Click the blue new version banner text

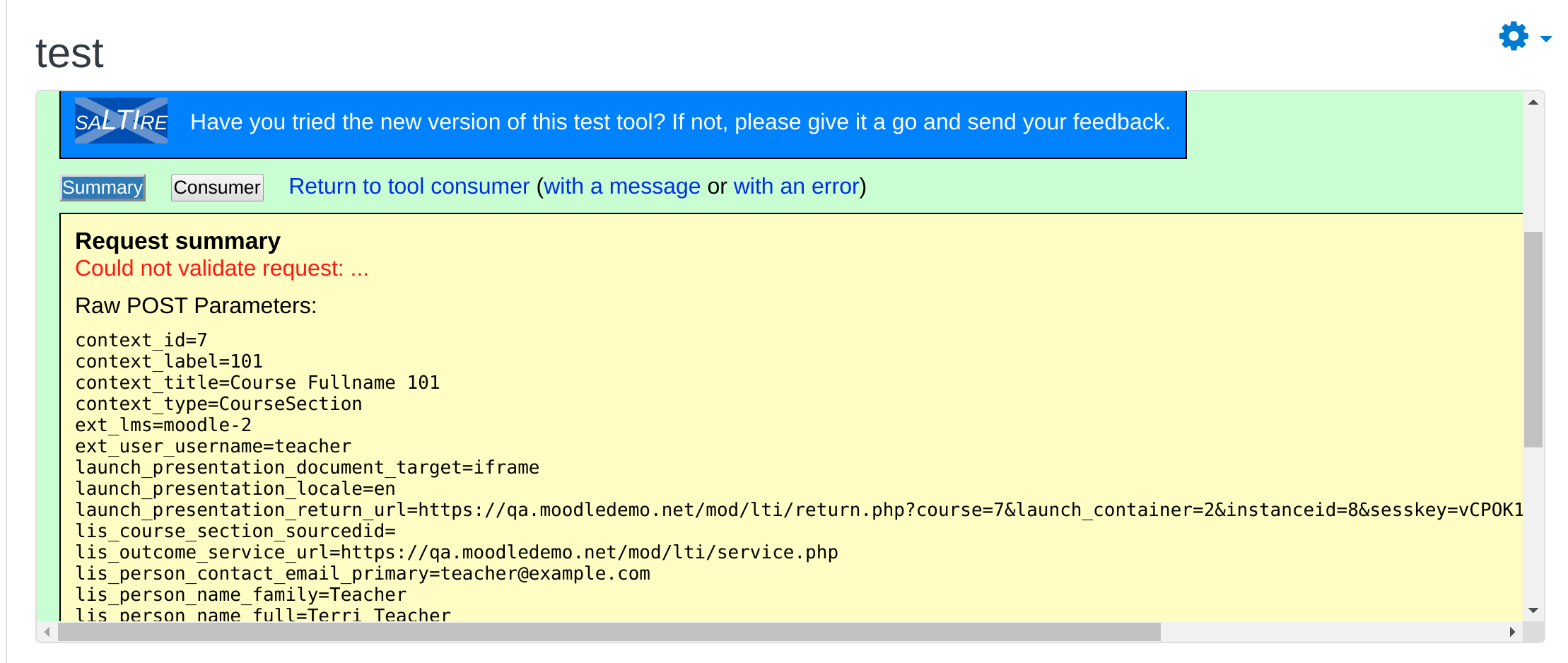(680, 122)
